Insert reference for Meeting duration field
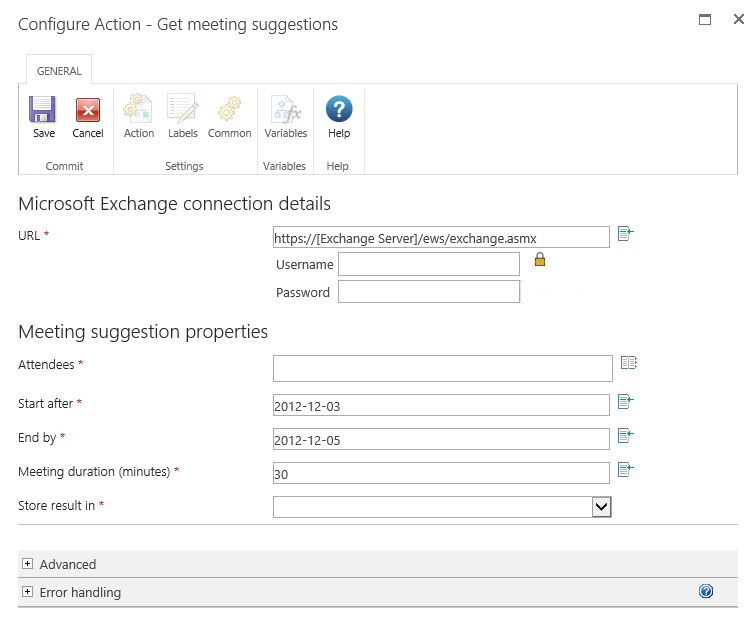 tap(626, 470)
